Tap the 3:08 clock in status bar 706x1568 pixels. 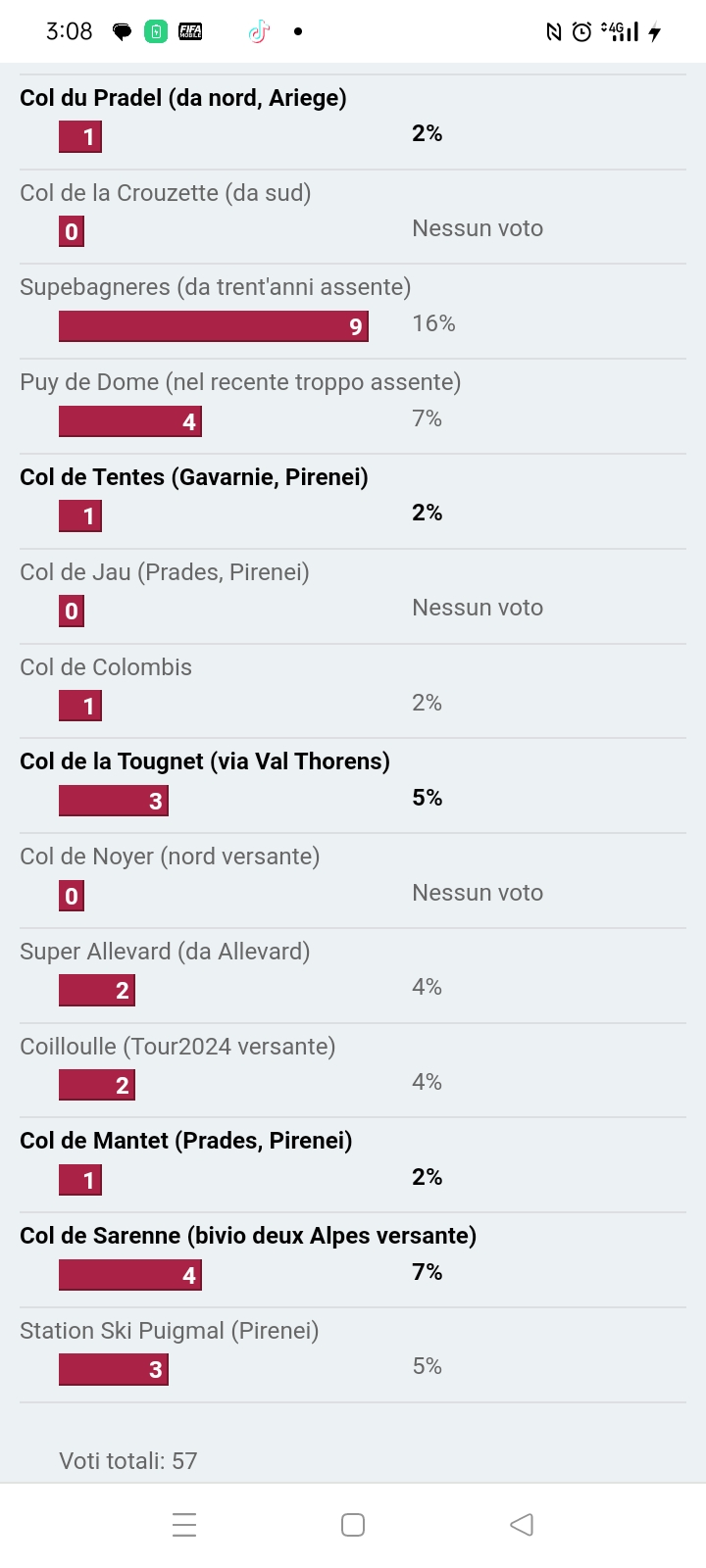[70, 31]
